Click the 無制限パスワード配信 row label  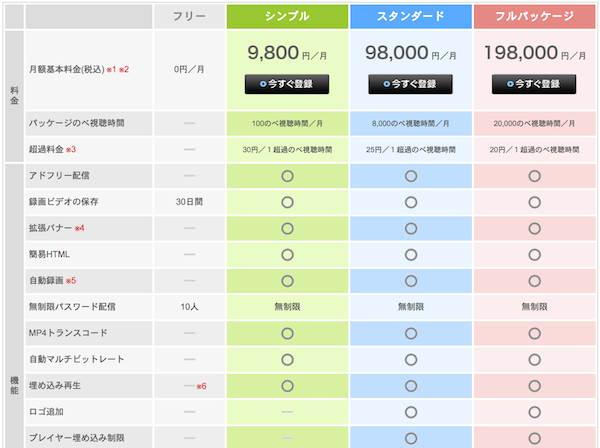coord(78,306)
